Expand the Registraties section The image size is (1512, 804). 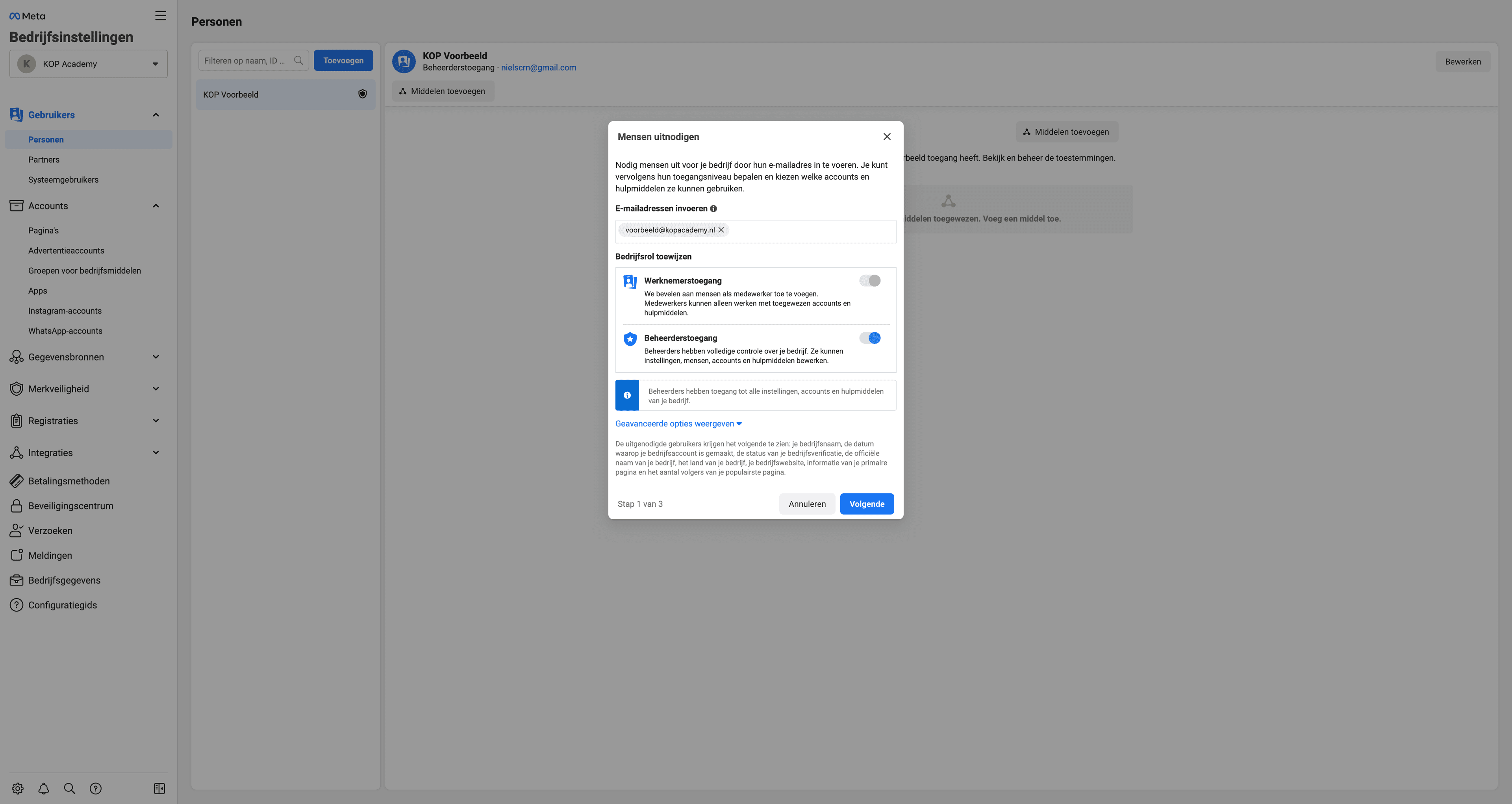(x=156, y=420)
